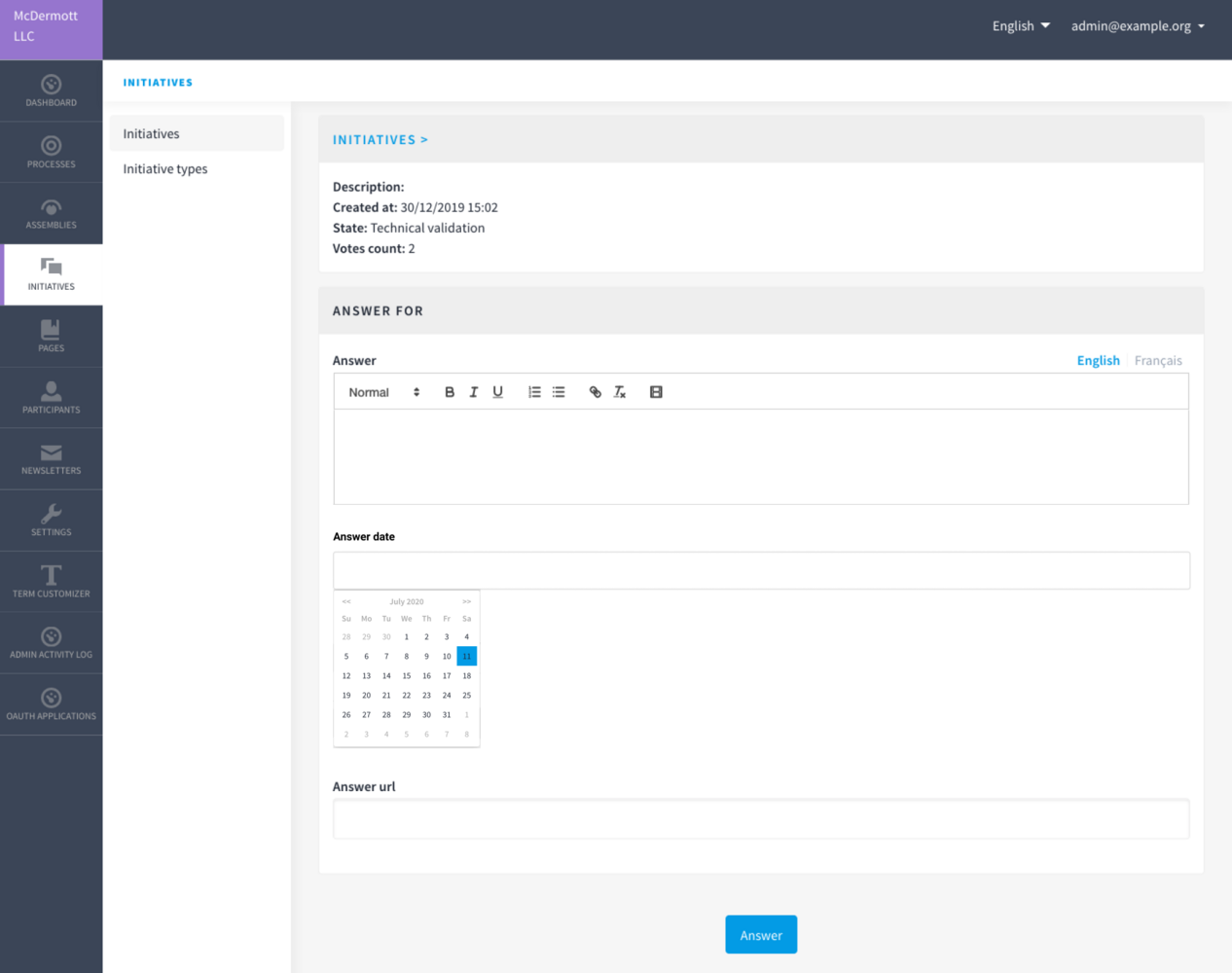This screenshot has height=973, width=1232.
Task: Open the Normal text style dropdown
Action: pos(383,392)
